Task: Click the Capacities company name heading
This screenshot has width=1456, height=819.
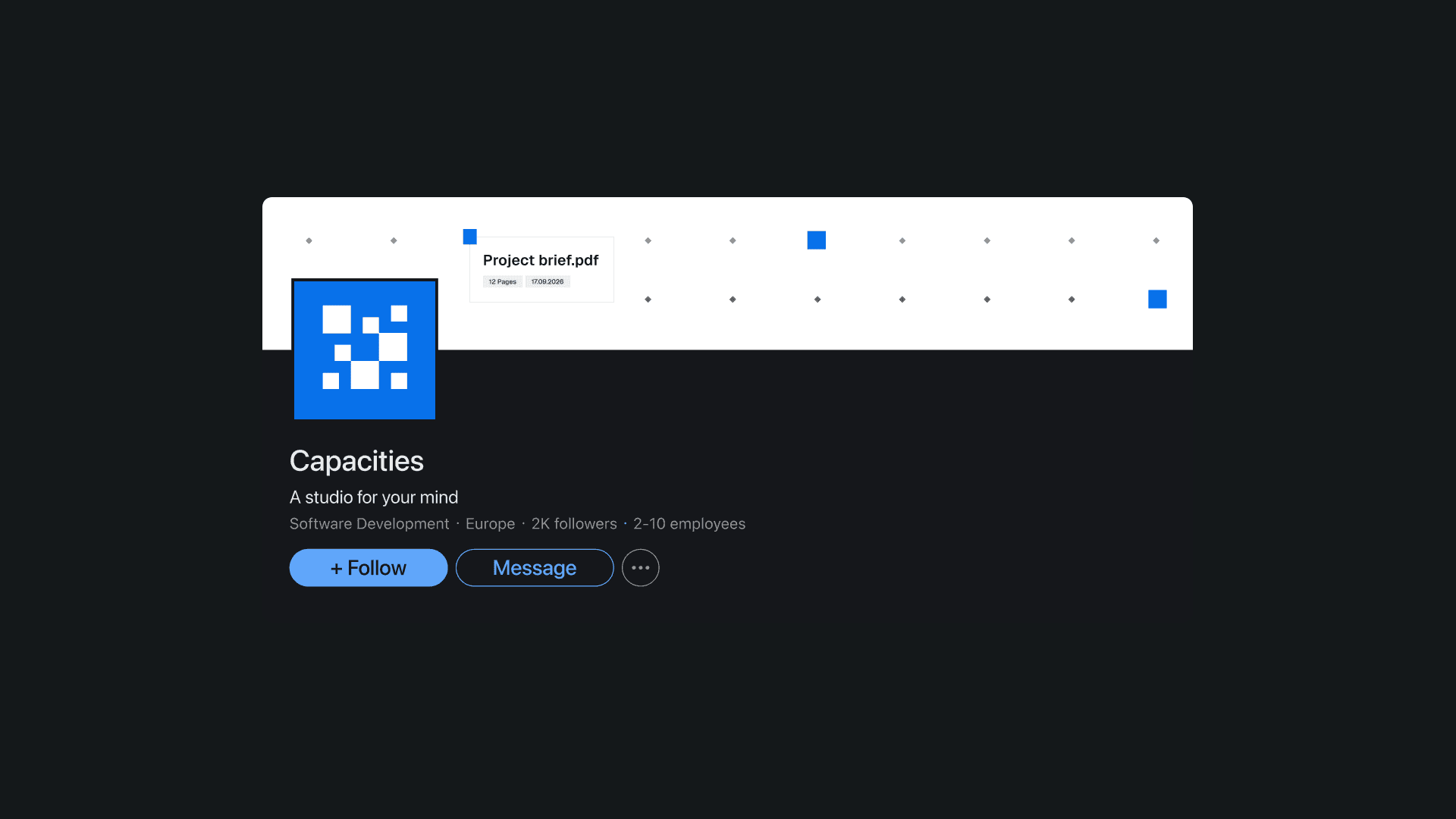Action: click(x=356, y=461)
